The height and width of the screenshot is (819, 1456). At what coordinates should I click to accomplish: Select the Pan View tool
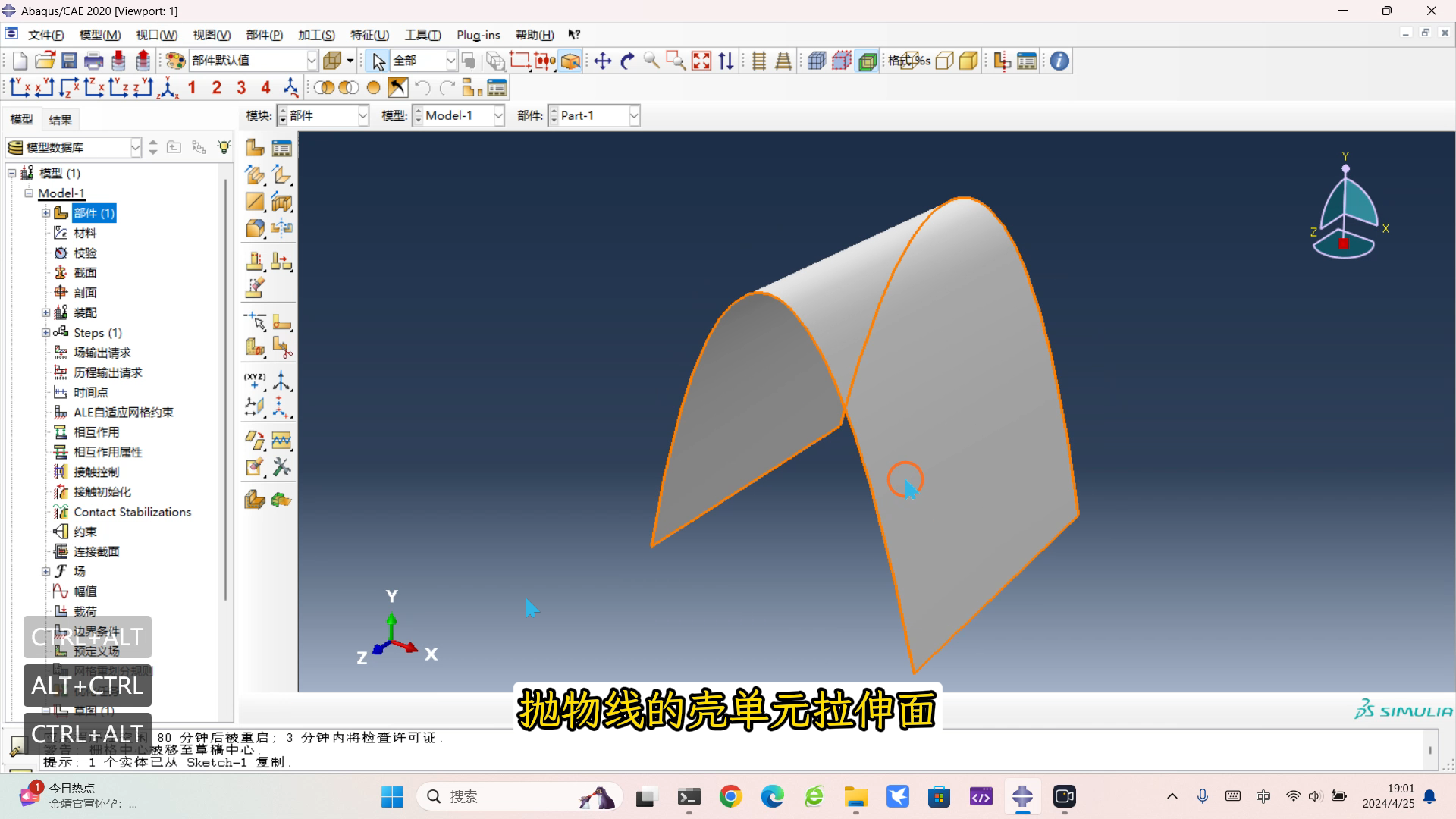pyautogui.click(x=603, y=61)
